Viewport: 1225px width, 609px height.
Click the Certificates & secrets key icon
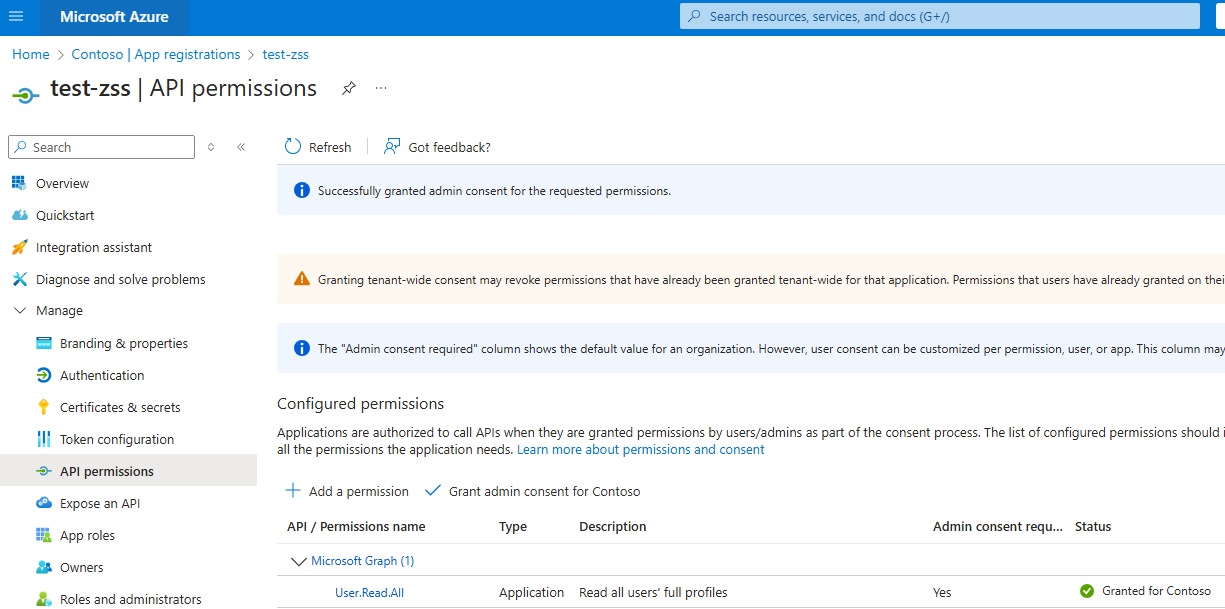coord(43,407)
